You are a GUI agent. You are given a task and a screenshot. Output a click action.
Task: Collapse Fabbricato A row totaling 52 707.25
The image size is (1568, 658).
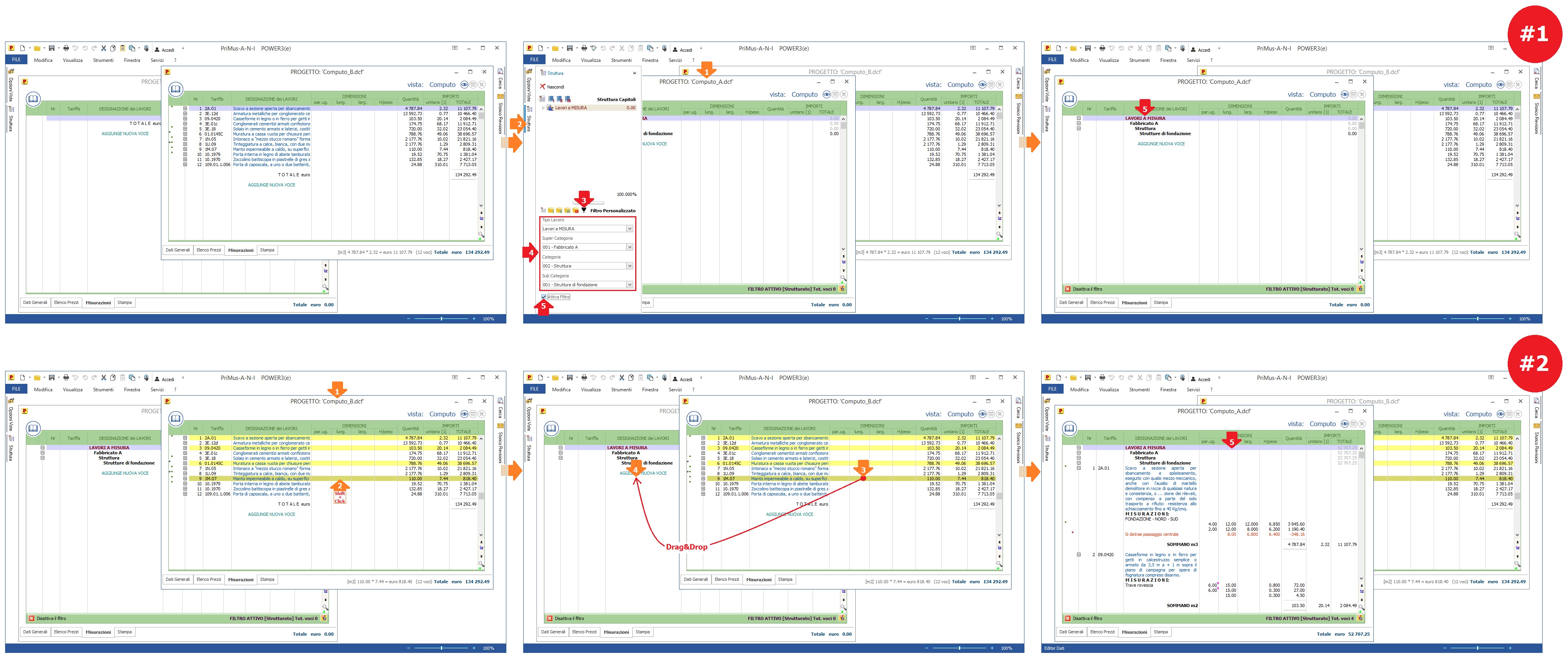1078,453
